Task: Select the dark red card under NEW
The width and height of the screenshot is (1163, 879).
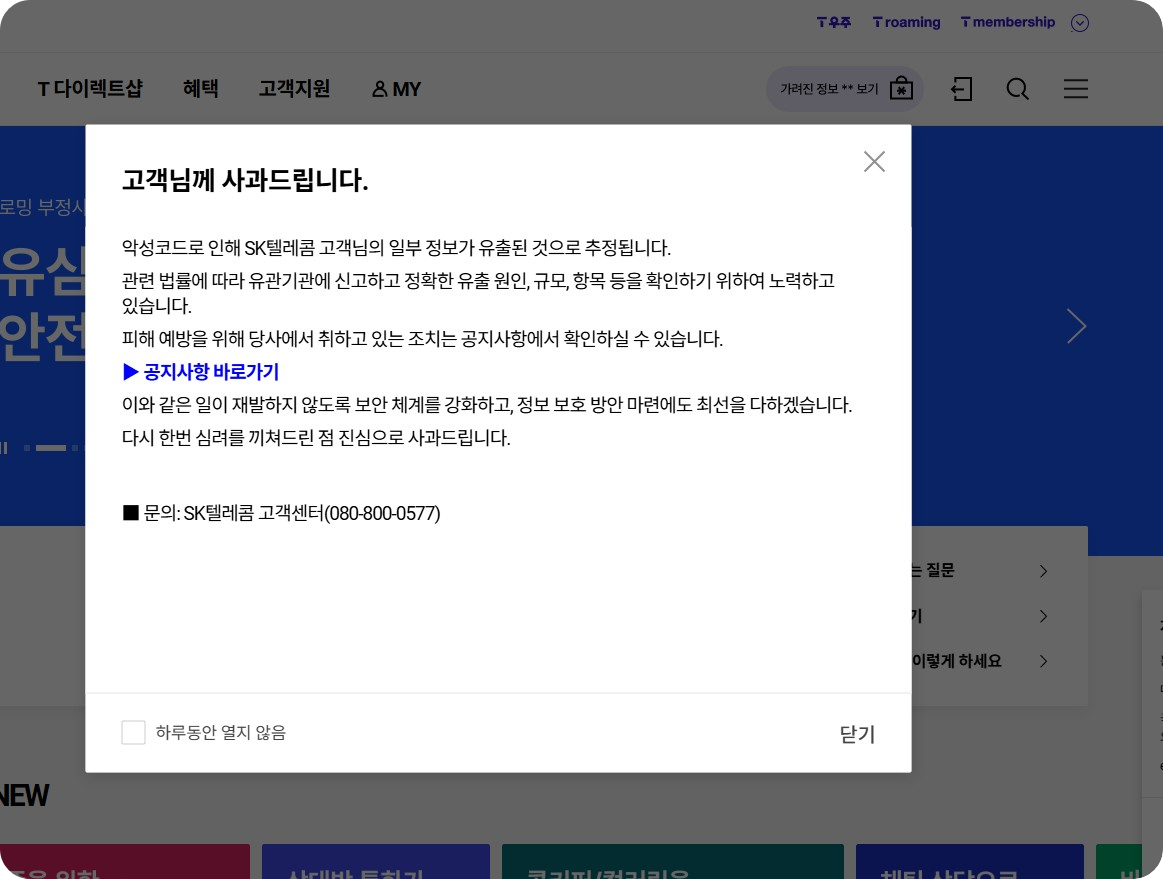Action: (125, 861)
